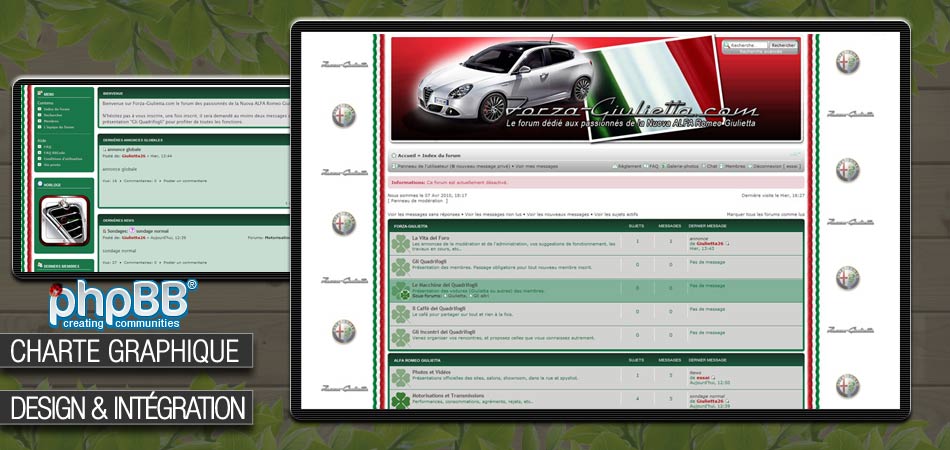950x450 pixels.
Task: Open Index du forum breadcrumb link
Action: coord(440,156)
